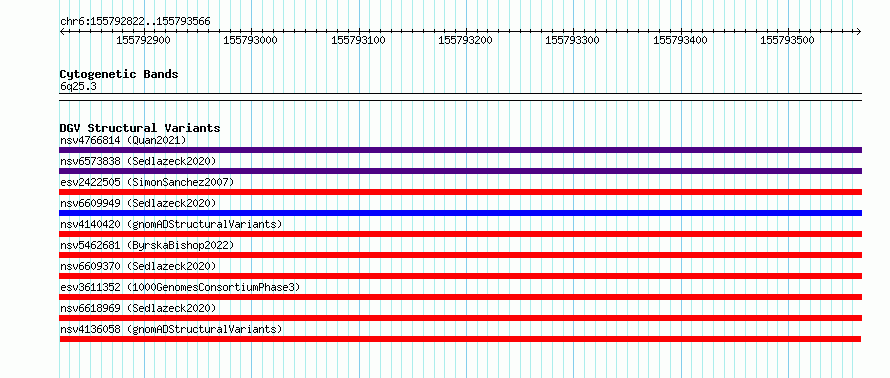Select the 6q25.3 band label
Image resolution: width=890 pixels, height=378 pixels.
click(78, 86)
